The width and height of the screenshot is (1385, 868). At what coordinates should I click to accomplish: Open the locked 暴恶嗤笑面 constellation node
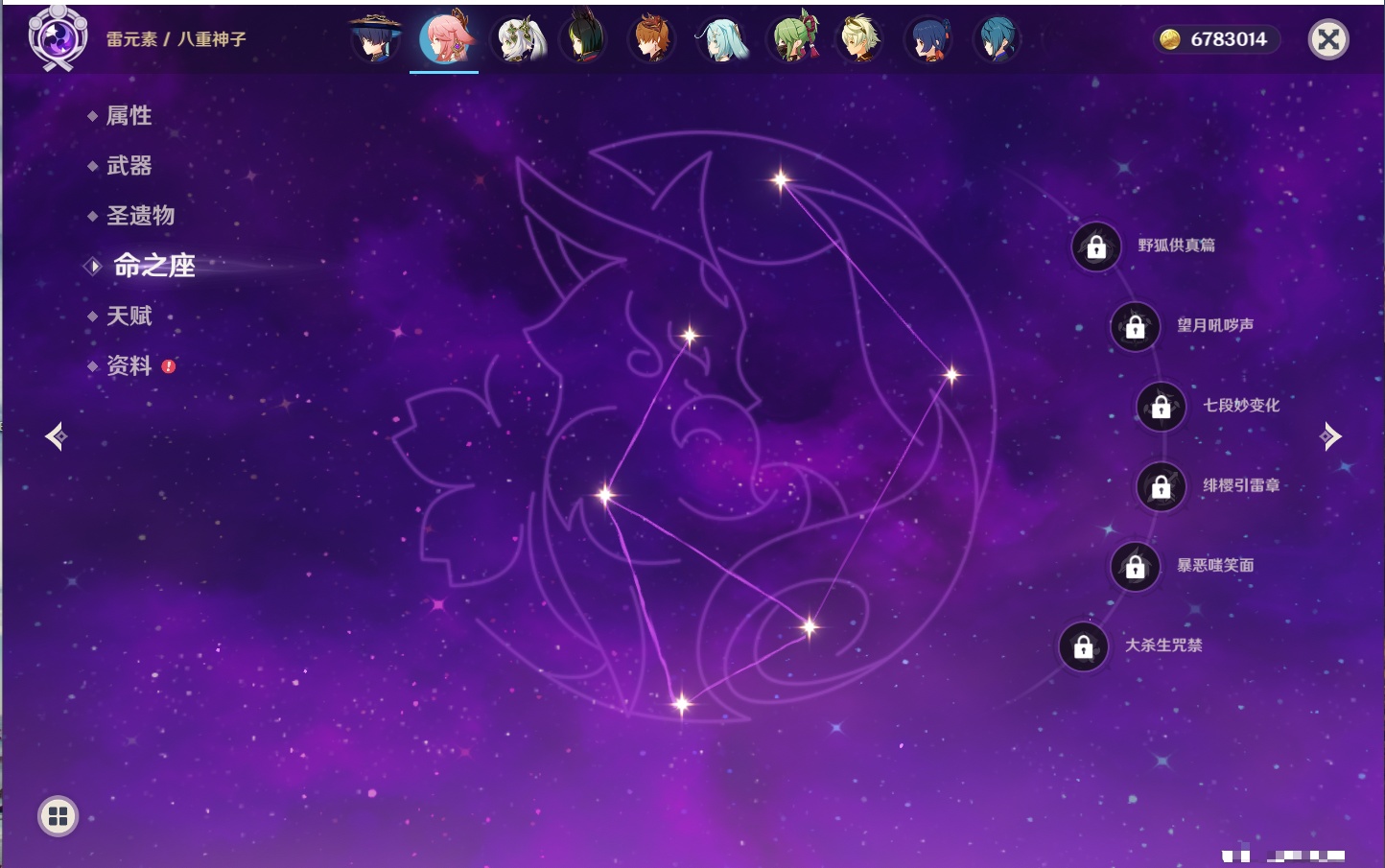click(x=1136, y=566)
